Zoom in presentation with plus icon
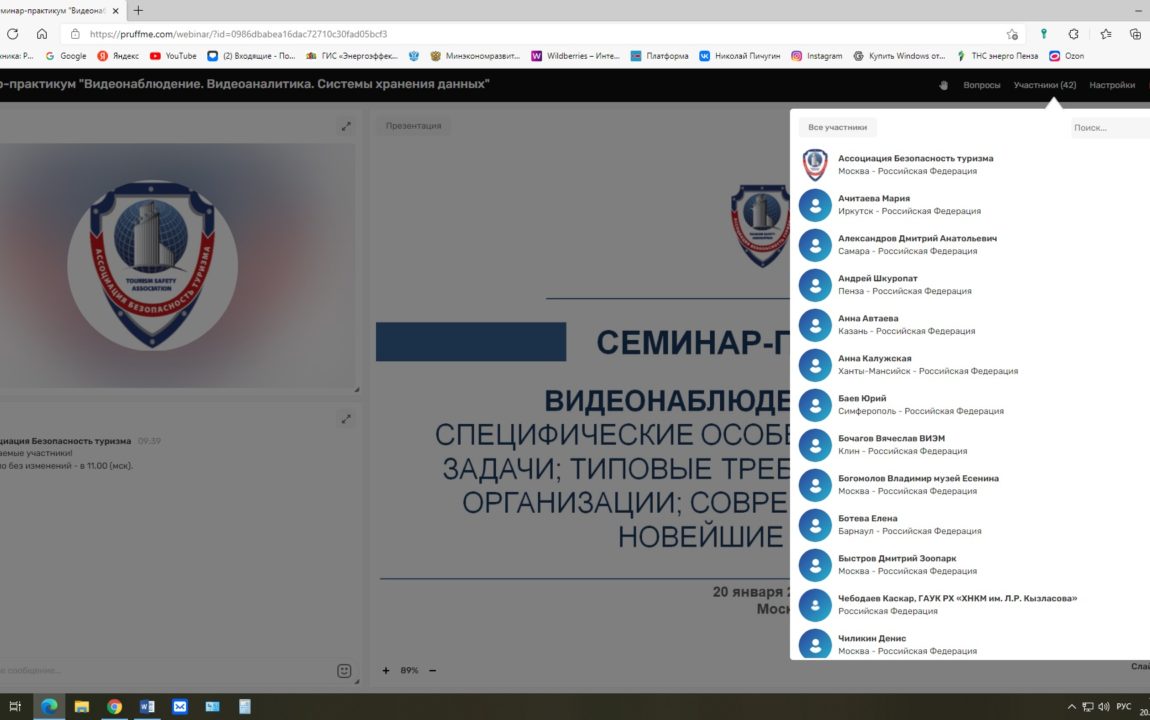 [x=386, y=670]
